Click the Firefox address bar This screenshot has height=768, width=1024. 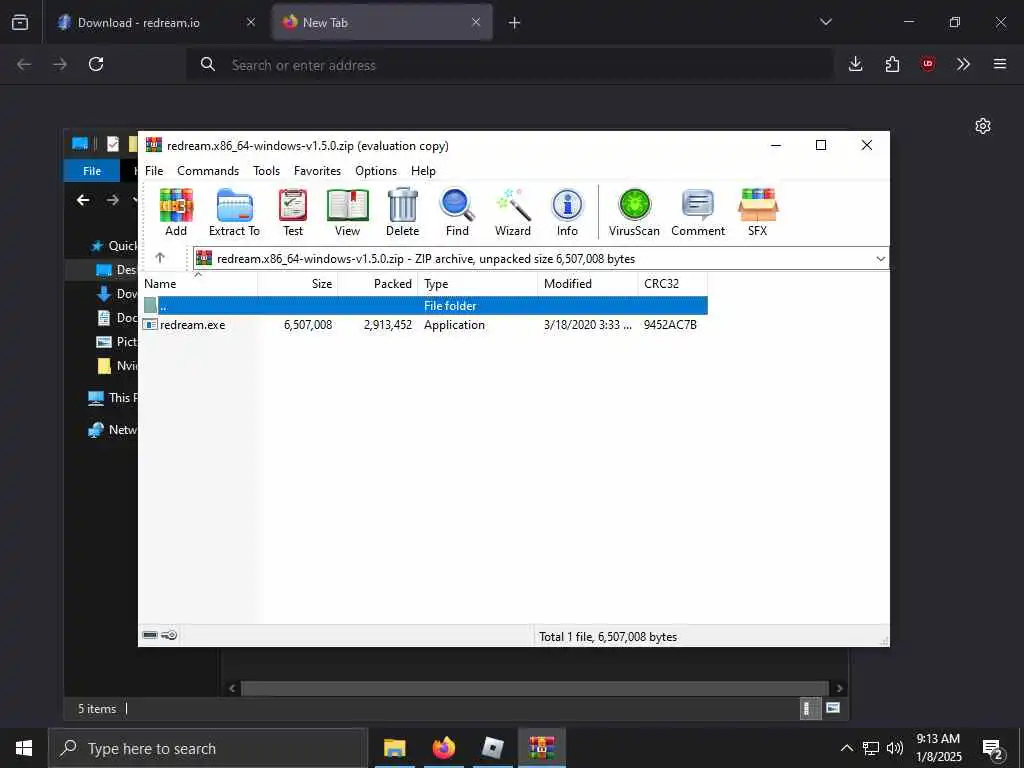[x=509, y=65]
